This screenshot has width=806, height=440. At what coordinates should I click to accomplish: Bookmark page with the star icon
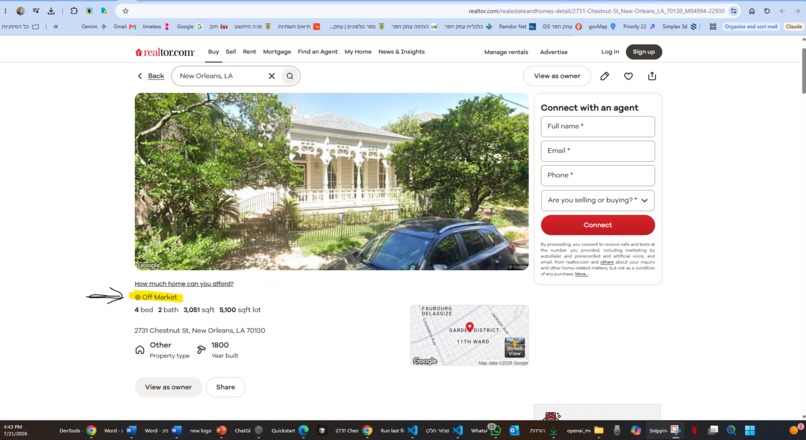tap(125, 11)
